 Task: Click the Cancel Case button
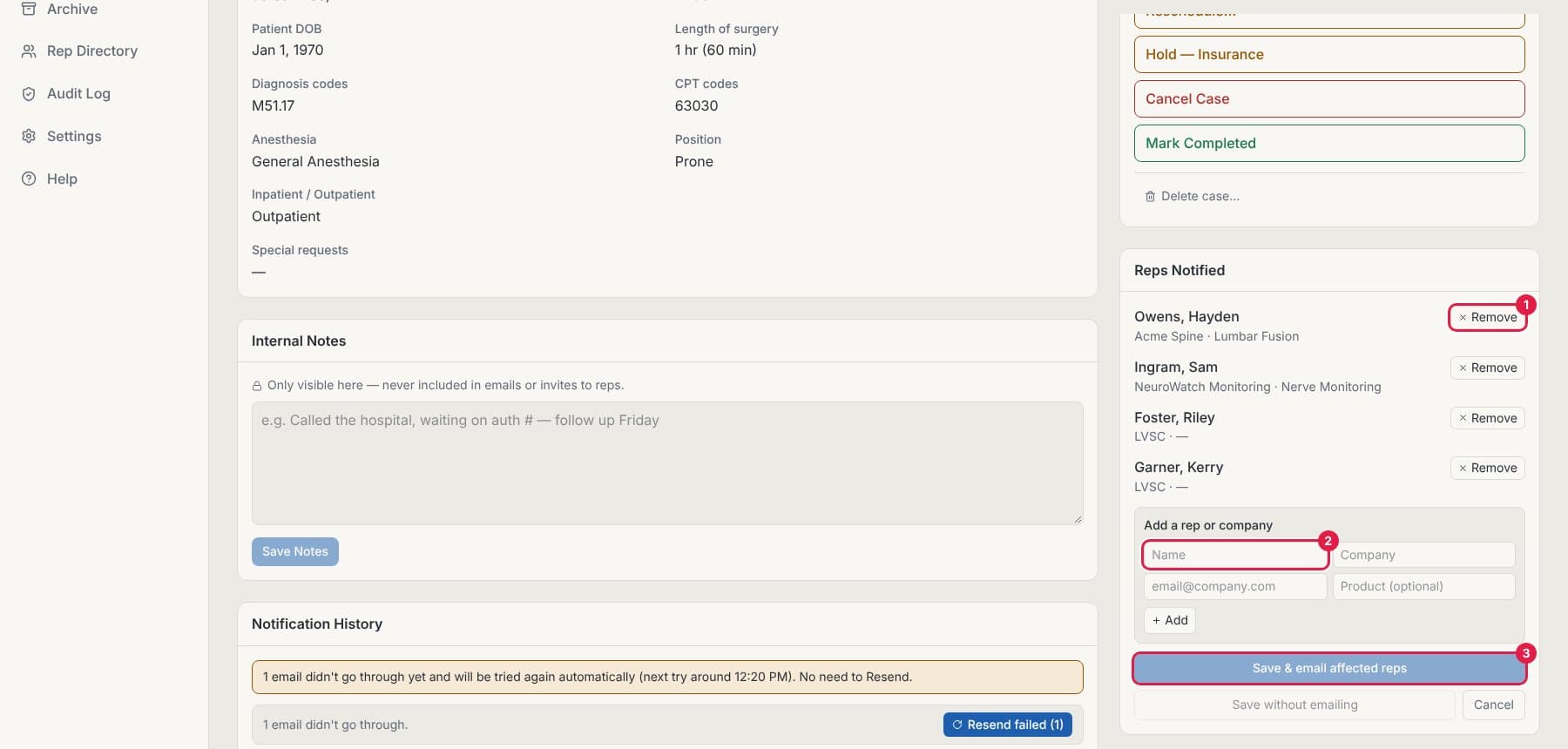point(1329,98)
